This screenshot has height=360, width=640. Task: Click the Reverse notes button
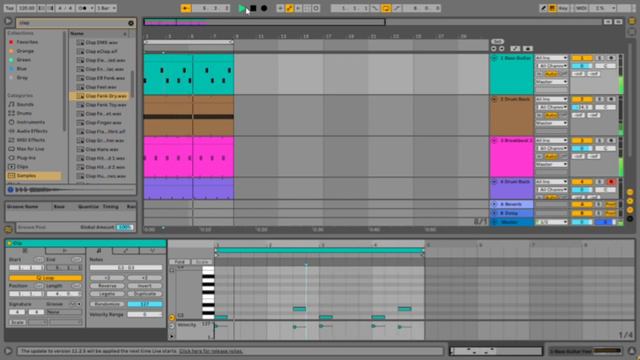[107, 286]
